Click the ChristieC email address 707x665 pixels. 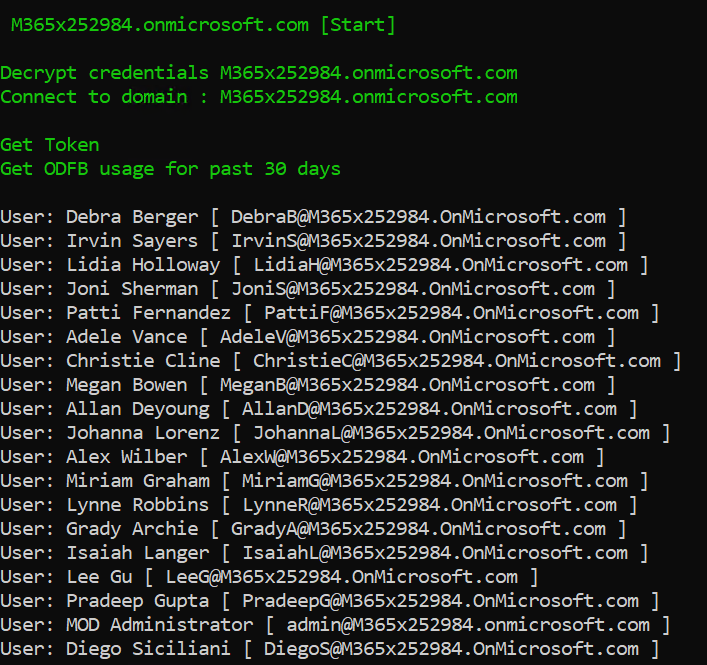[x=456, y=361]
